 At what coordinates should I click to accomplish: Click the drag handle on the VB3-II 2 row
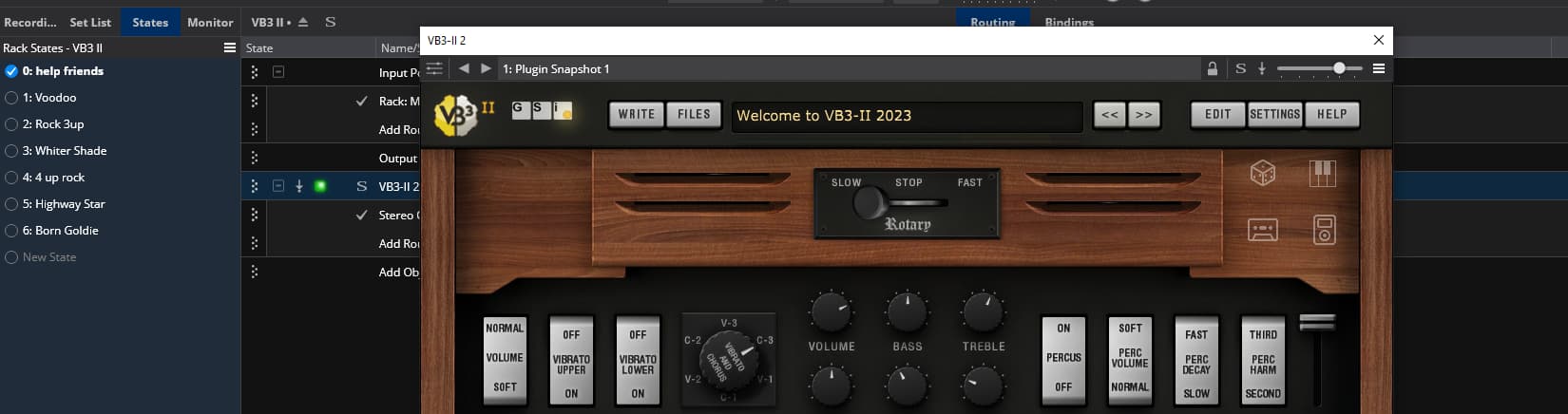click(x=254, y=186)
